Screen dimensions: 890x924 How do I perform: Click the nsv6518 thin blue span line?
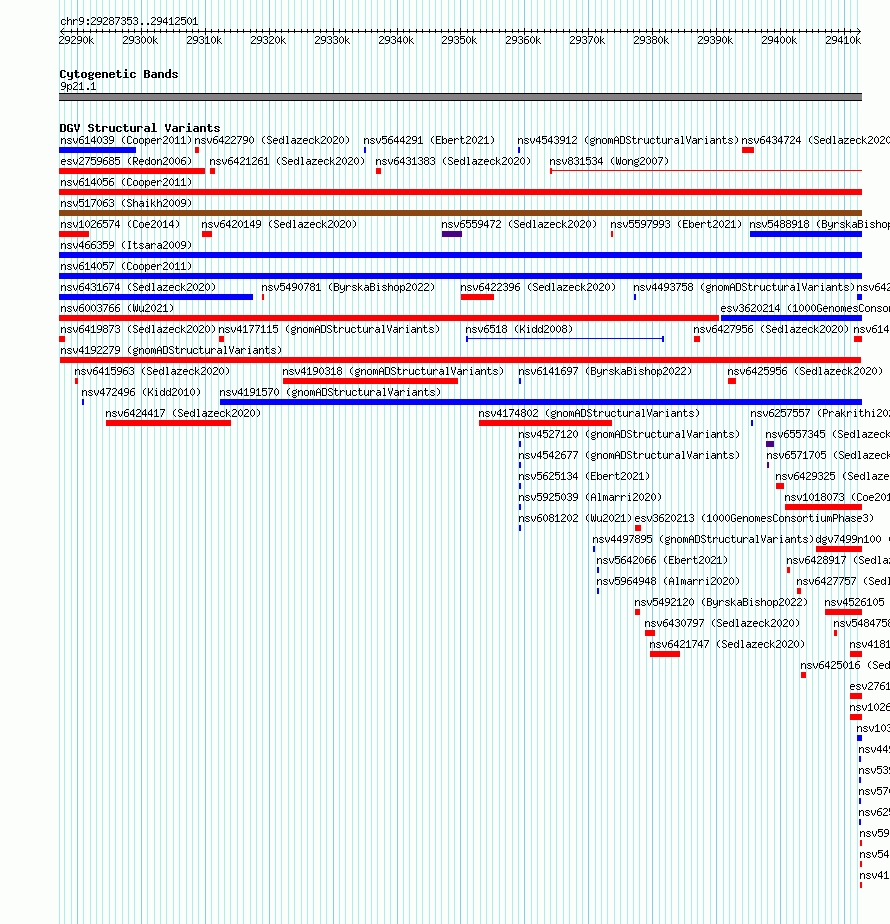[x=565, y=339]
